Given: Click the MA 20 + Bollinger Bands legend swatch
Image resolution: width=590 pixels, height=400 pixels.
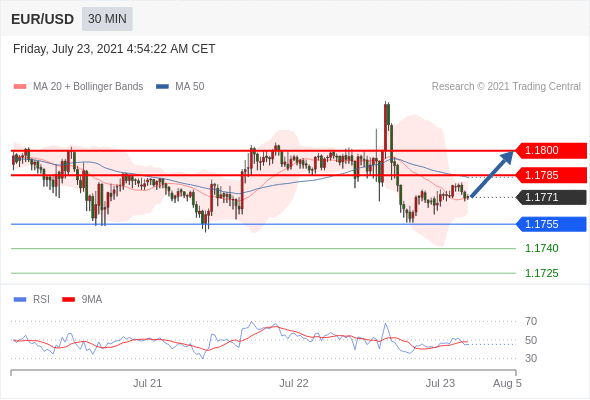Looking at the screenshot, I should pos(20,87).
